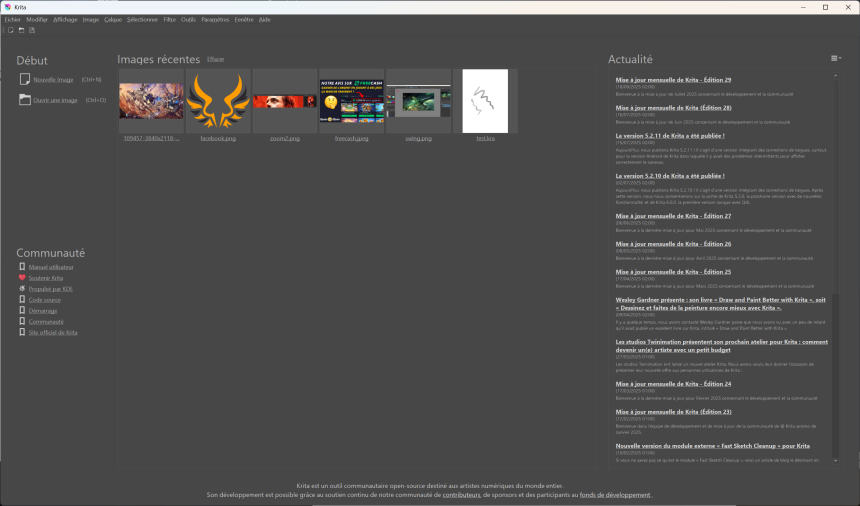Open the Filtre menu

pos(169,19)
